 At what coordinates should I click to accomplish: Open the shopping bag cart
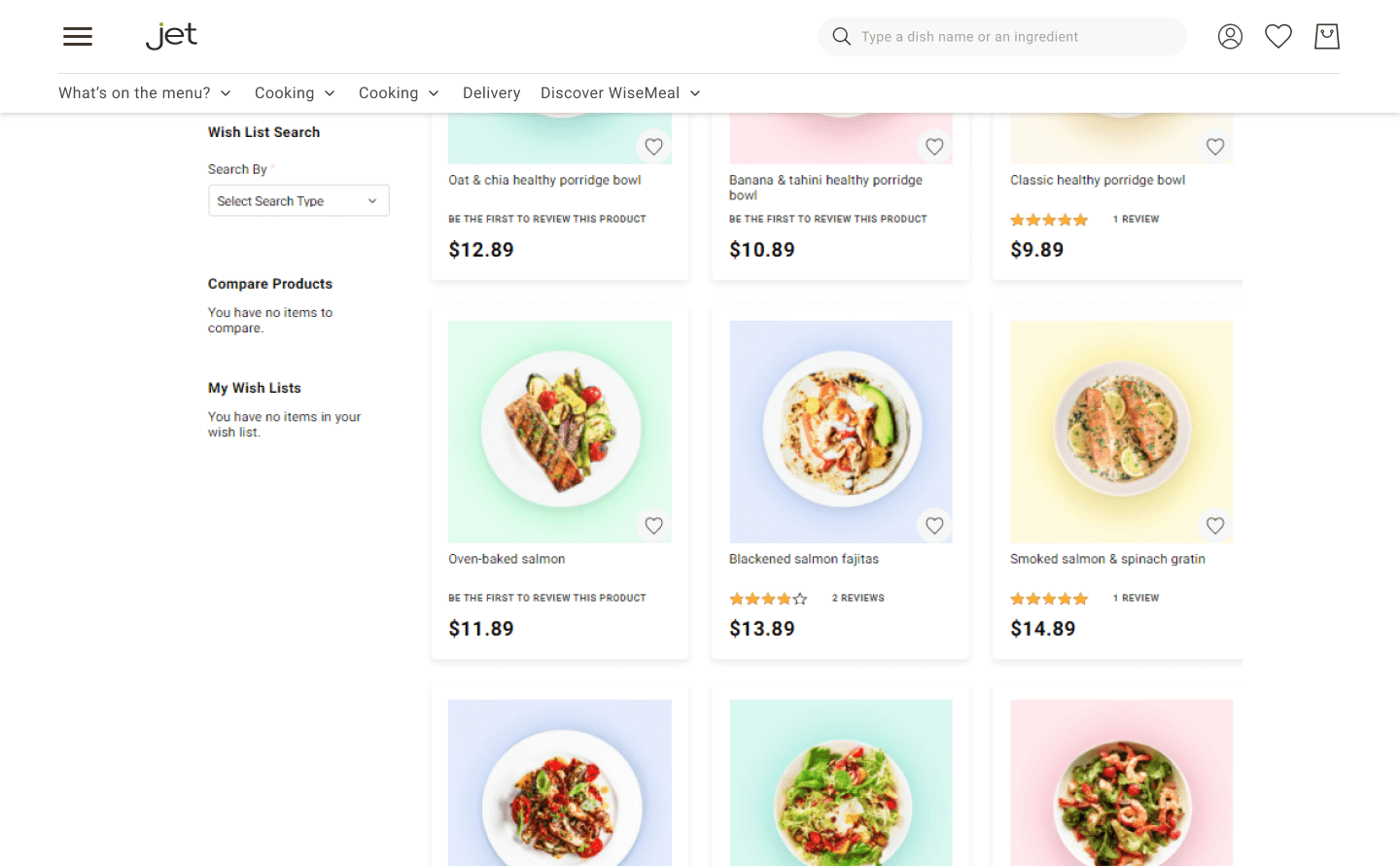(1326, 37)
